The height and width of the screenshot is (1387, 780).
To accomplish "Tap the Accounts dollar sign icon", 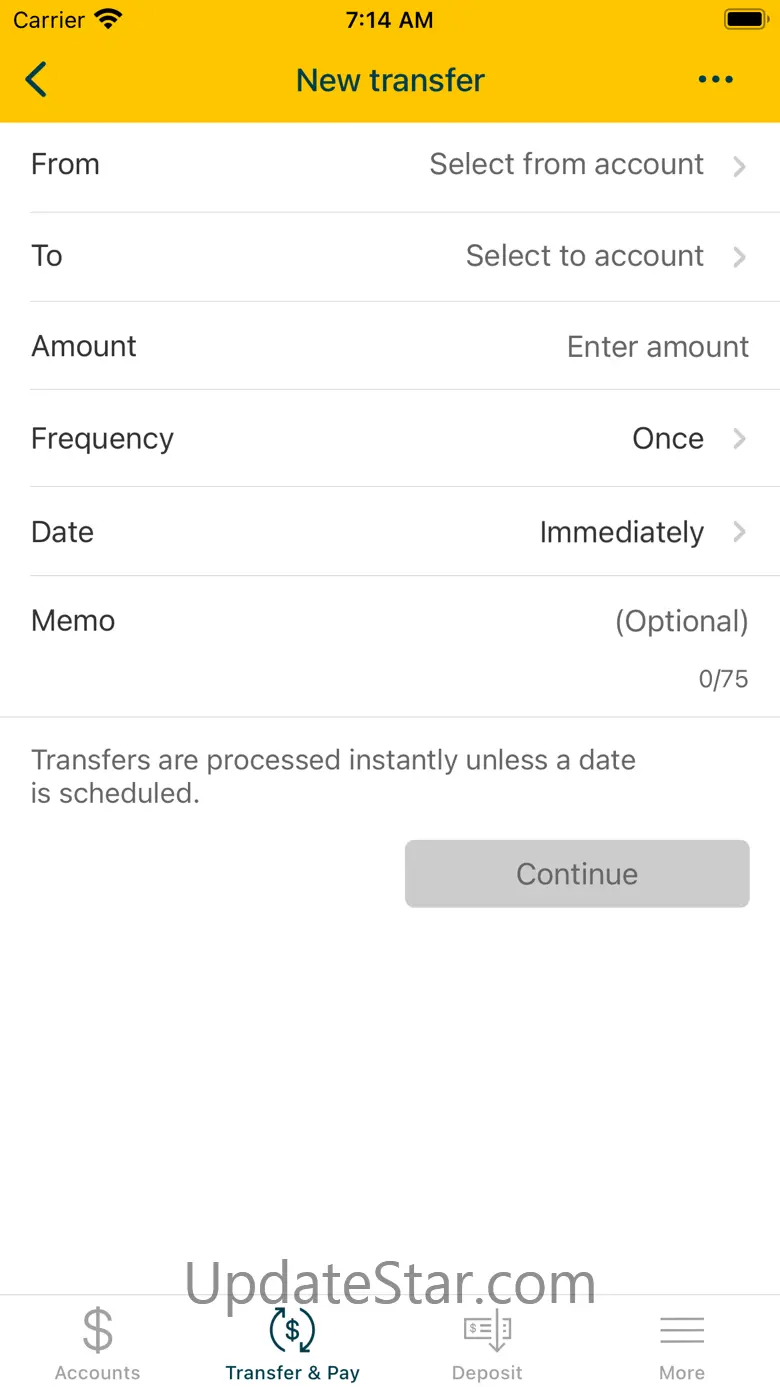I will coord(98,1330).
